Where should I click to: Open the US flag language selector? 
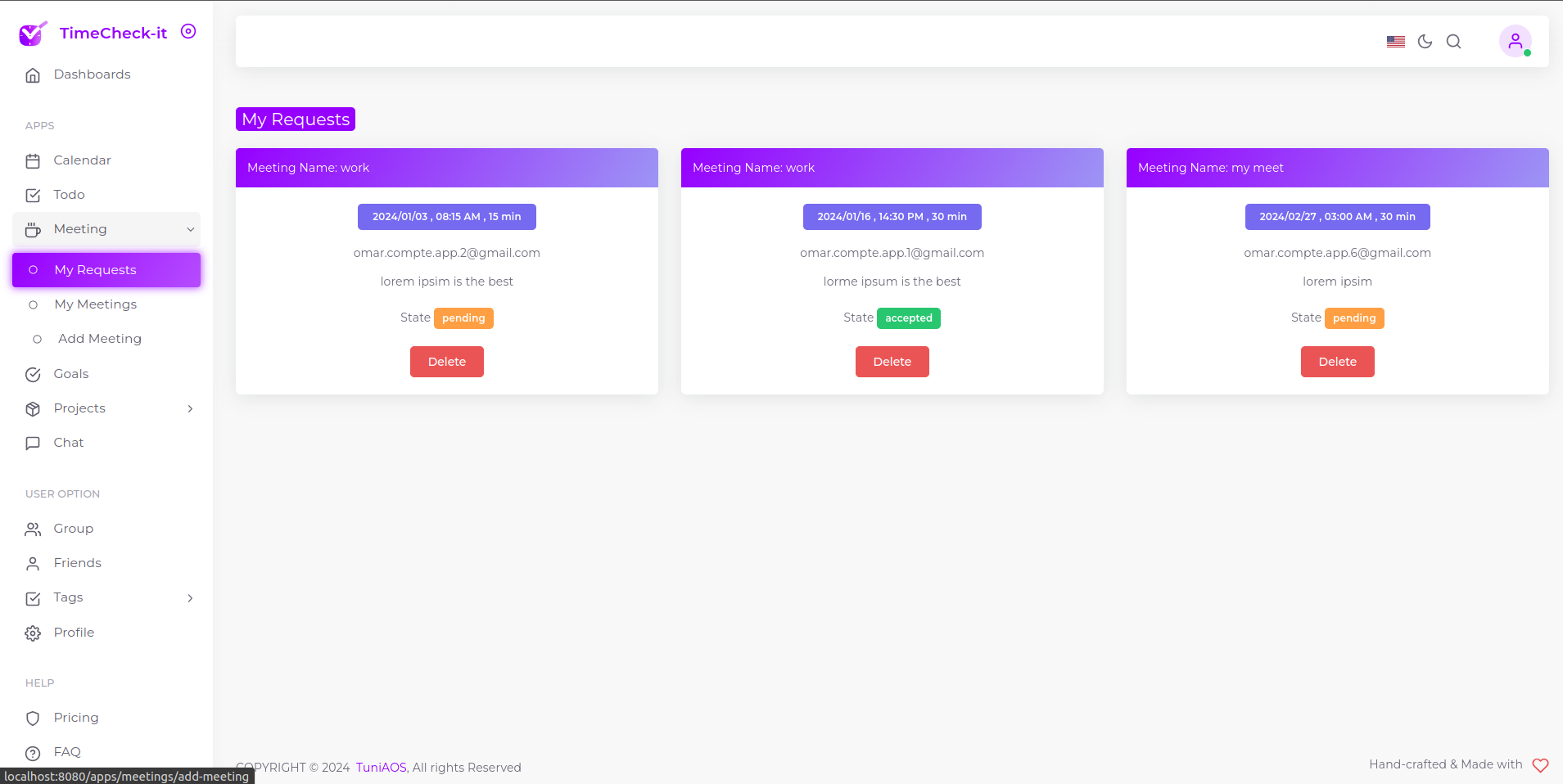(1396, 41)
